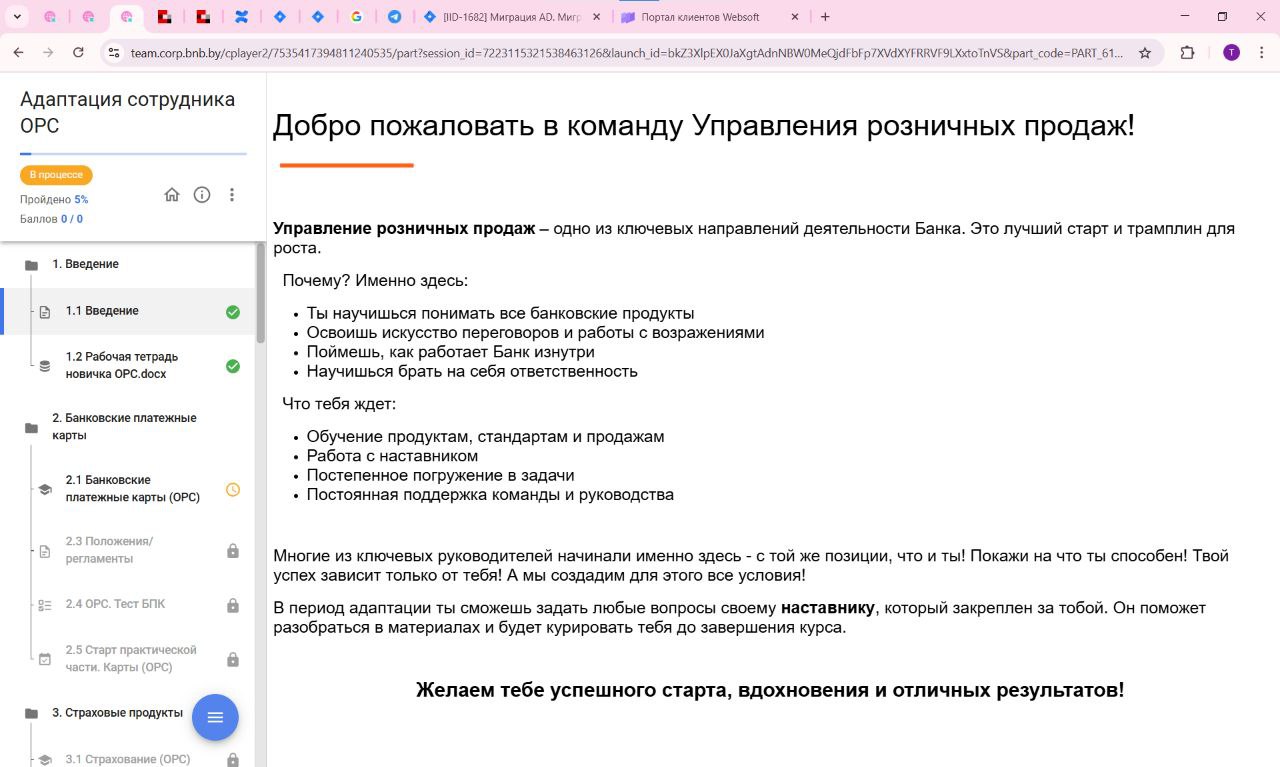This screenshot has width=1280, height=767.
Task: Click green checkmark next to 1.1 Введение
Action: [x=233, y=312]
